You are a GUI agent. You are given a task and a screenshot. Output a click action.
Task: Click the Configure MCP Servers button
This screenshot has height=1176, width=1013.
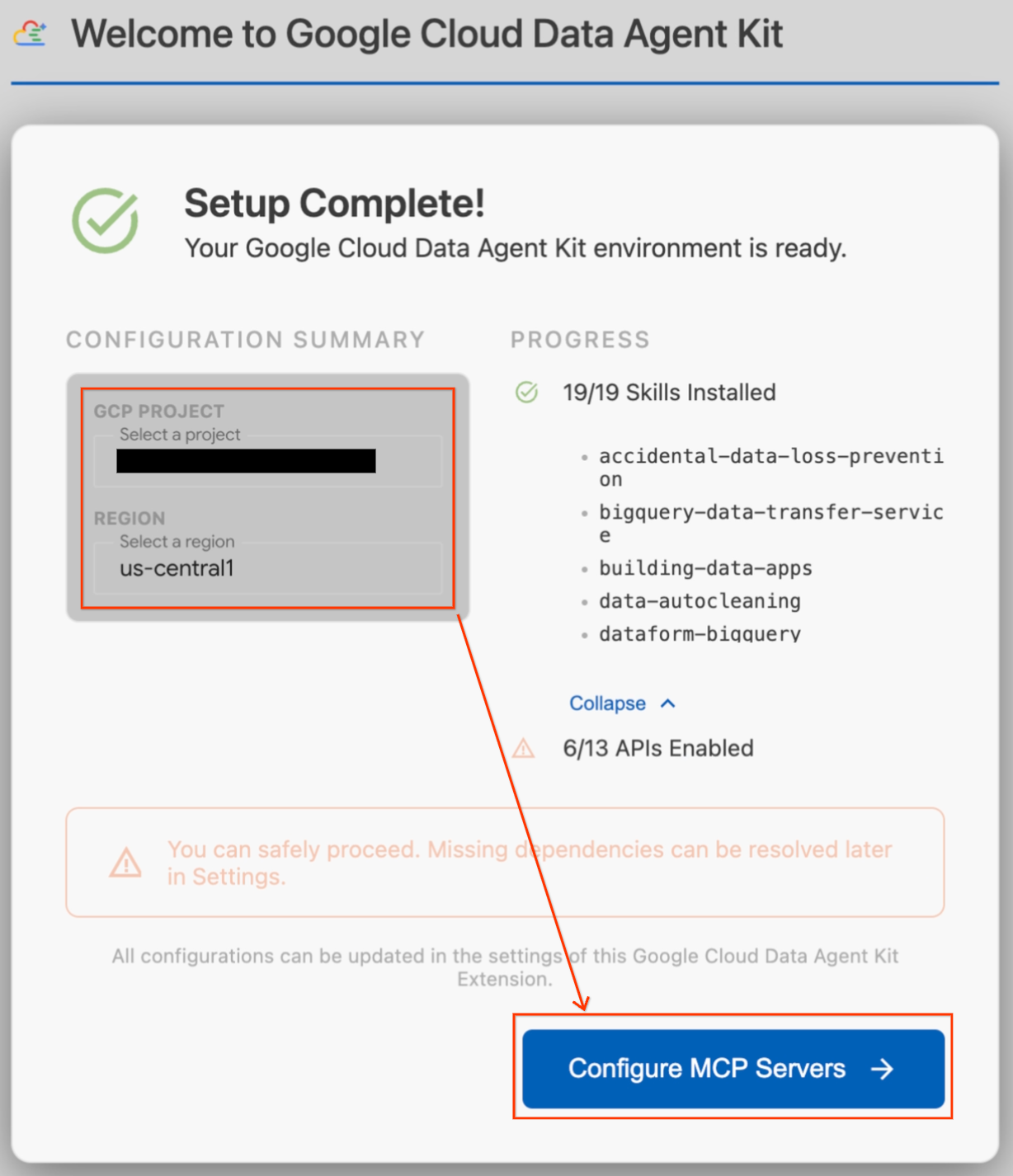pos(733,1068)
